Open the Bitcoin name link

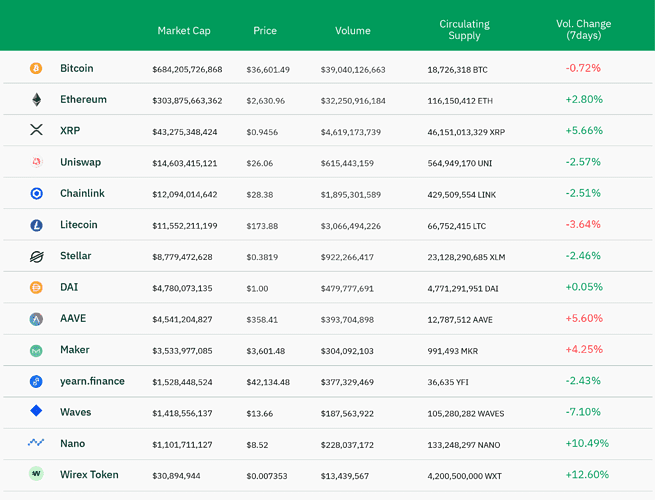click(x=76, y=68)
